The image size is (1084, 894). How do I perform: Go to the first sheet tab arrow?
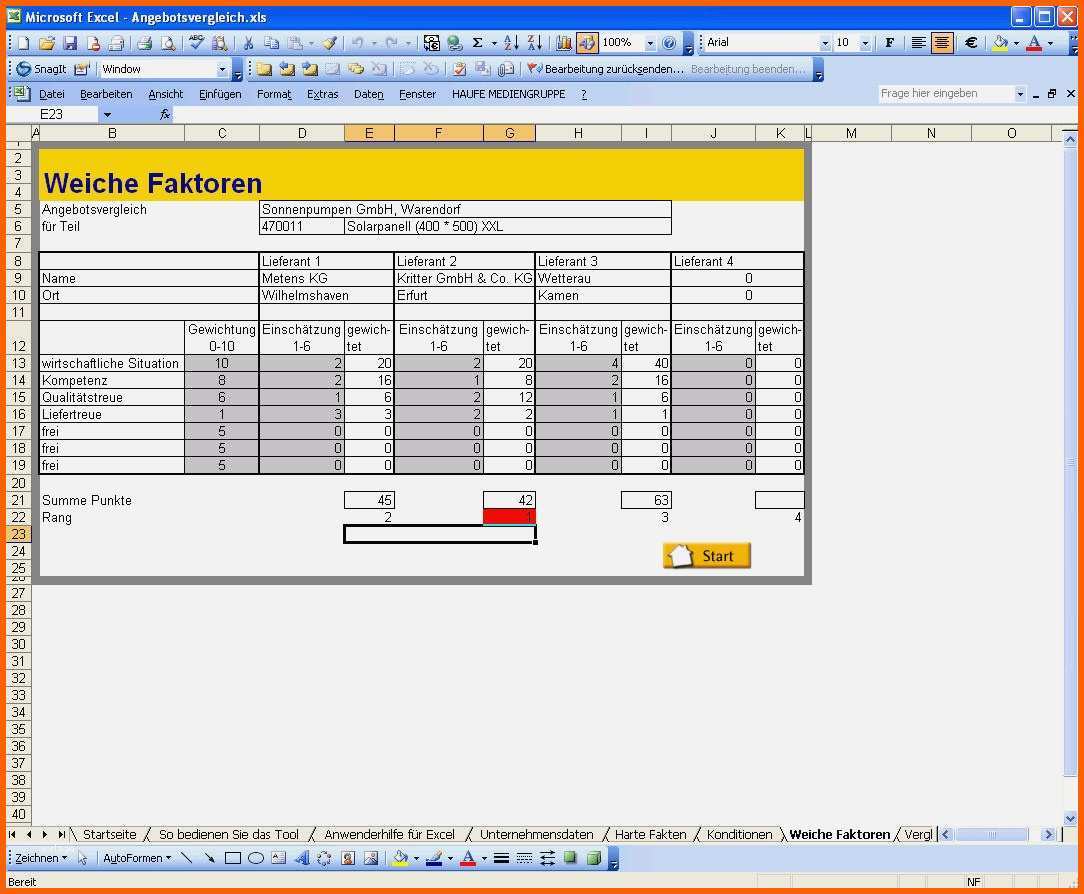12,835
